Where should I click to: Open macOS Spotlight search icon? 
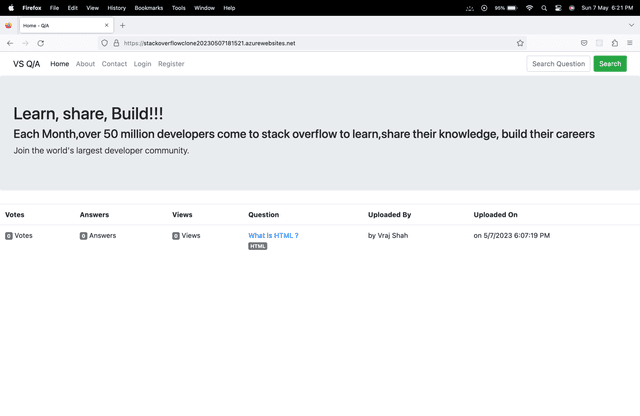pos(544,7)
